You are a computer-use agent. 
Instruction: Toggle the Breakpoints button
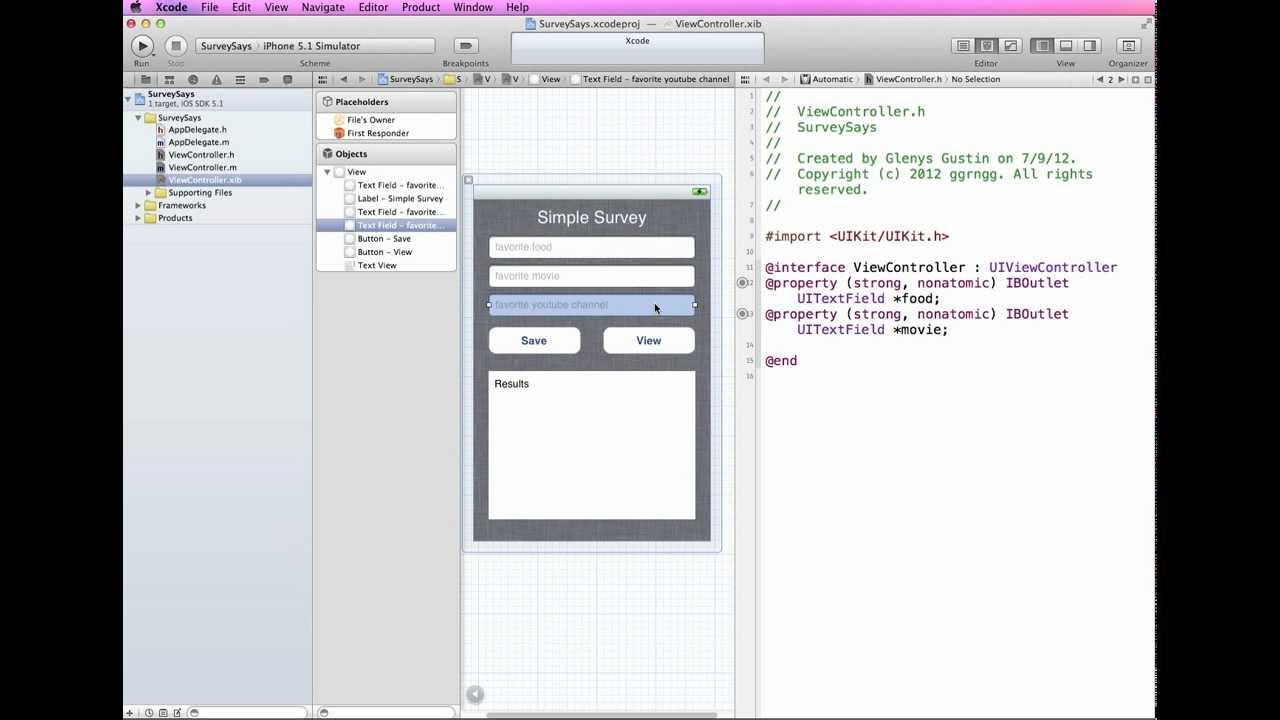[465, 45]
